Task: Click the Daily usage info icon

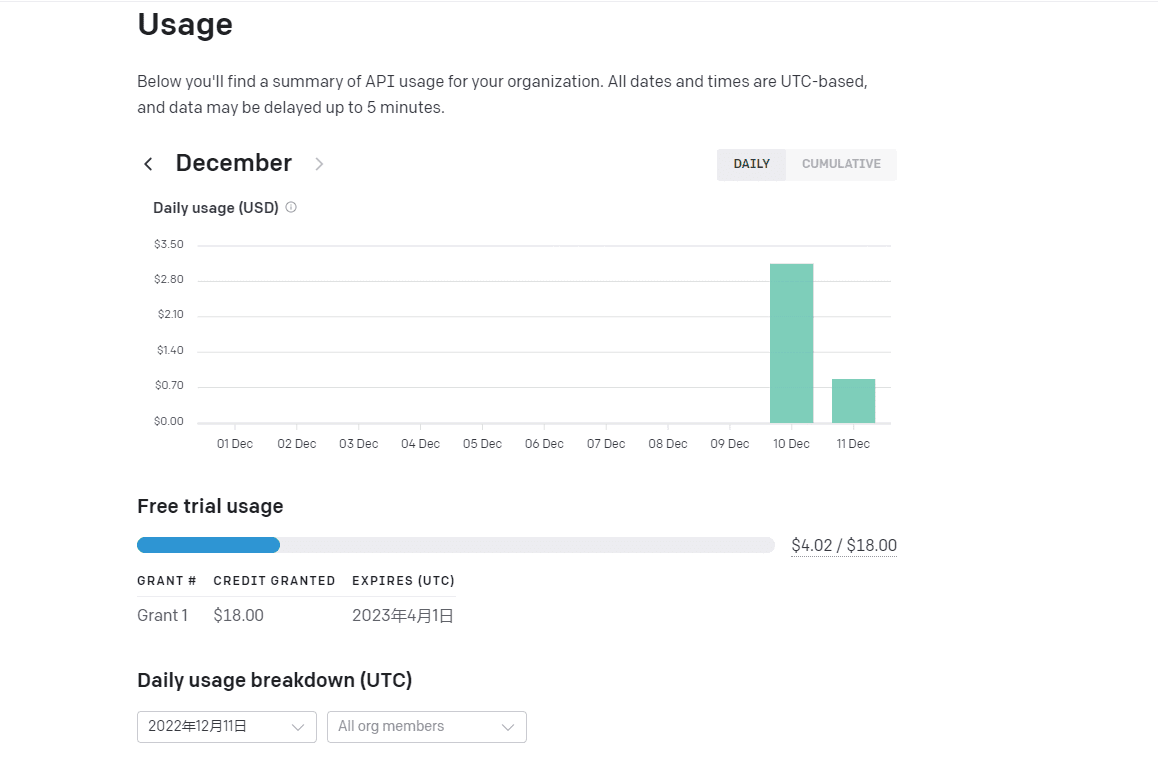Action: click(291, 208)
